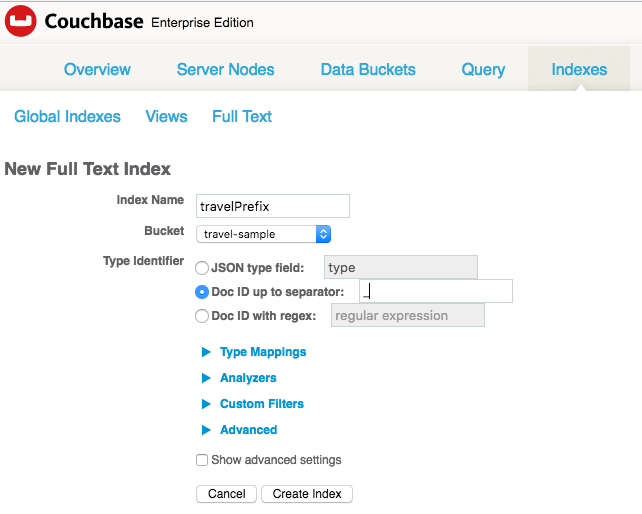This screenshot has width=642, height=514.
Task: Click the Couchbase logo icon
Action: (20, 21)
